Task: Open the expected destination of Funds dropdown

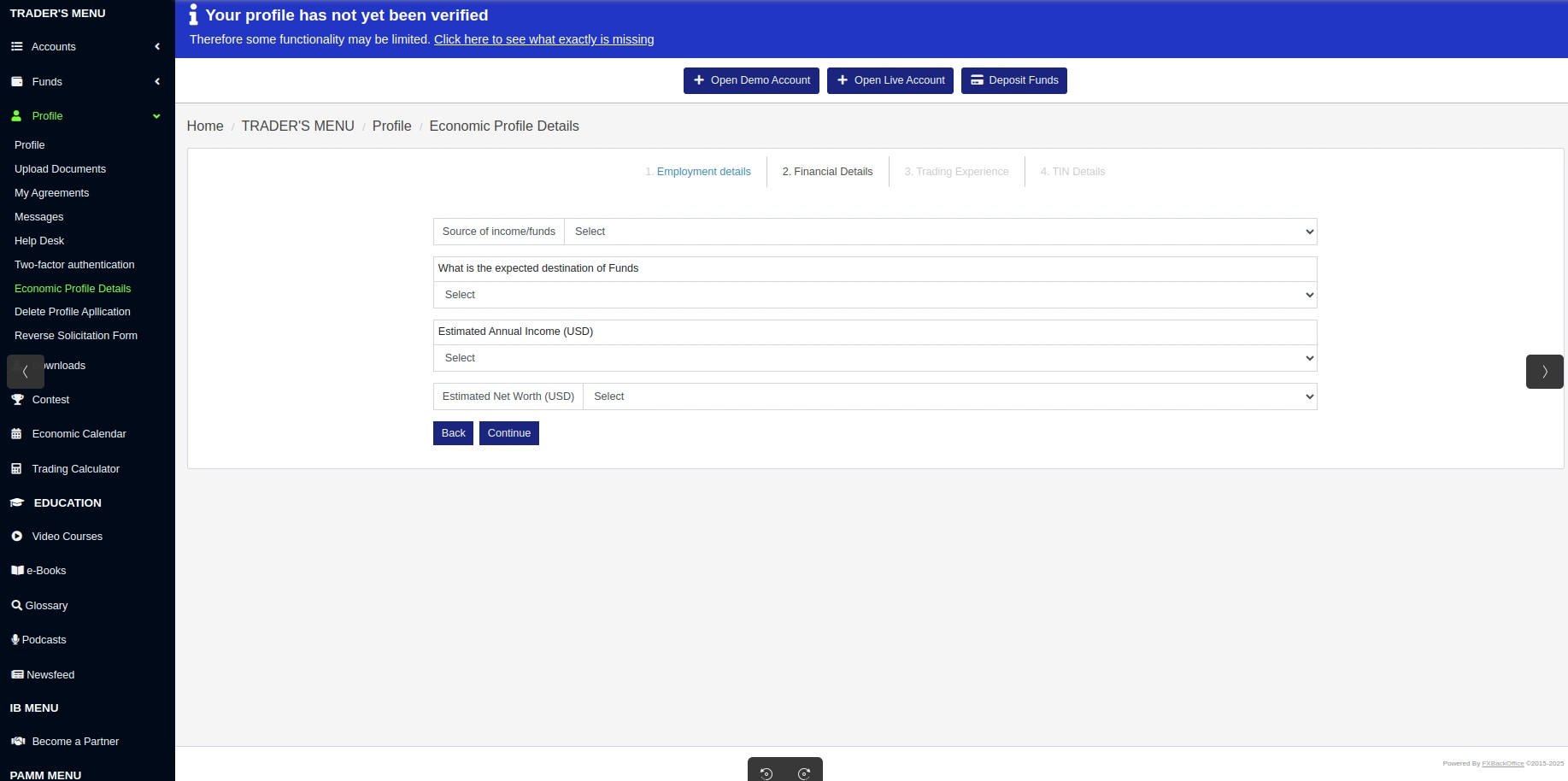Action: click(x=875, y=295)
